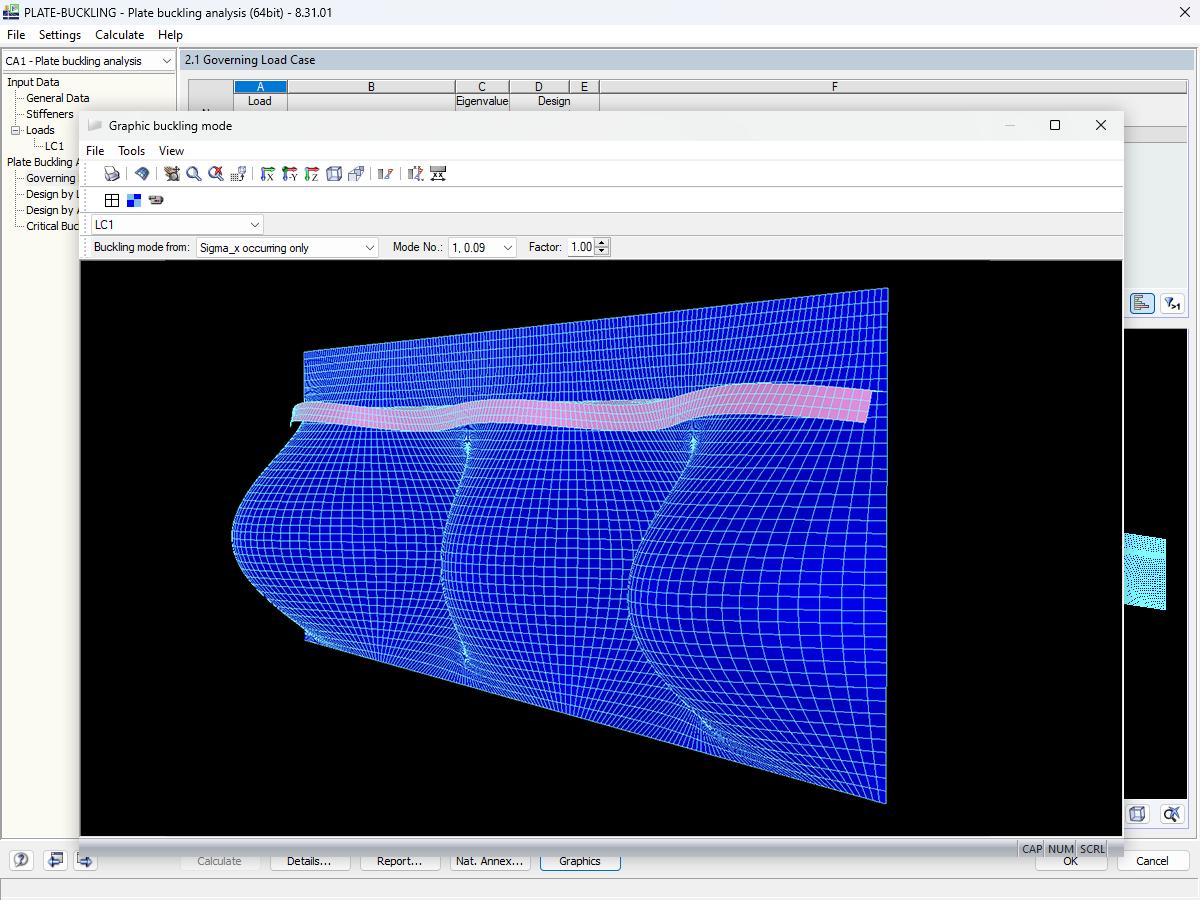The image size is (1200, 900).
Task: Open the Details... dialog button
Action: (310, 861)
